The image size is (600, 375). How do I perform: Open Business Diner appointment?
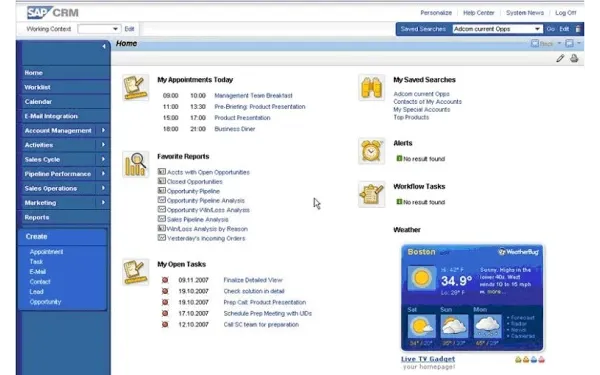click(x=235, y=129)
